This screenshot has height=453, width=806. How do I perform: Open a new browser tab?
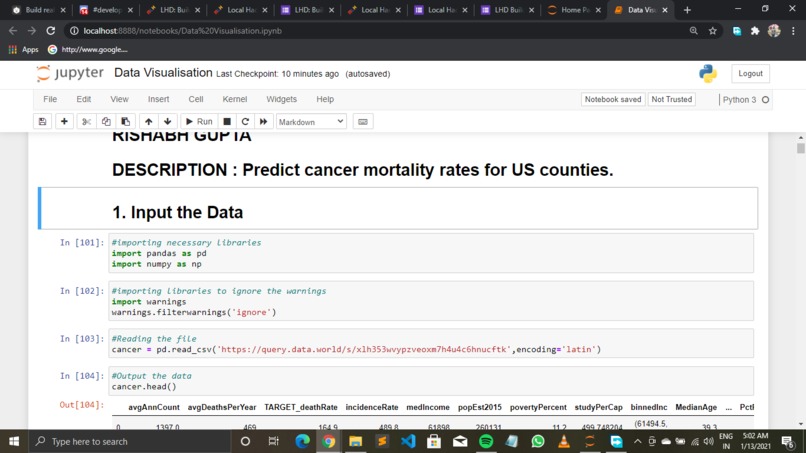[687, 10]
